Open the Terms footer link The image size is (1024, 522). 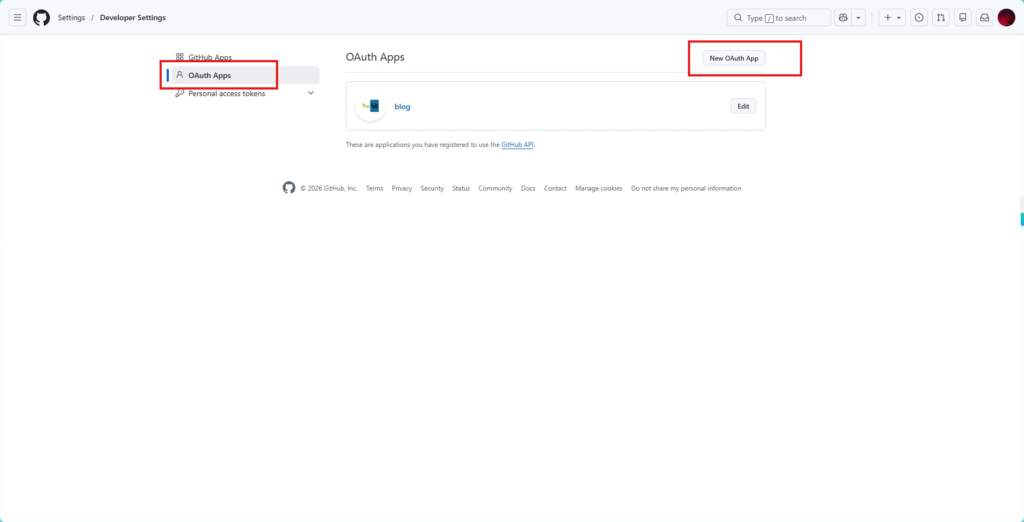click(374, 188)
